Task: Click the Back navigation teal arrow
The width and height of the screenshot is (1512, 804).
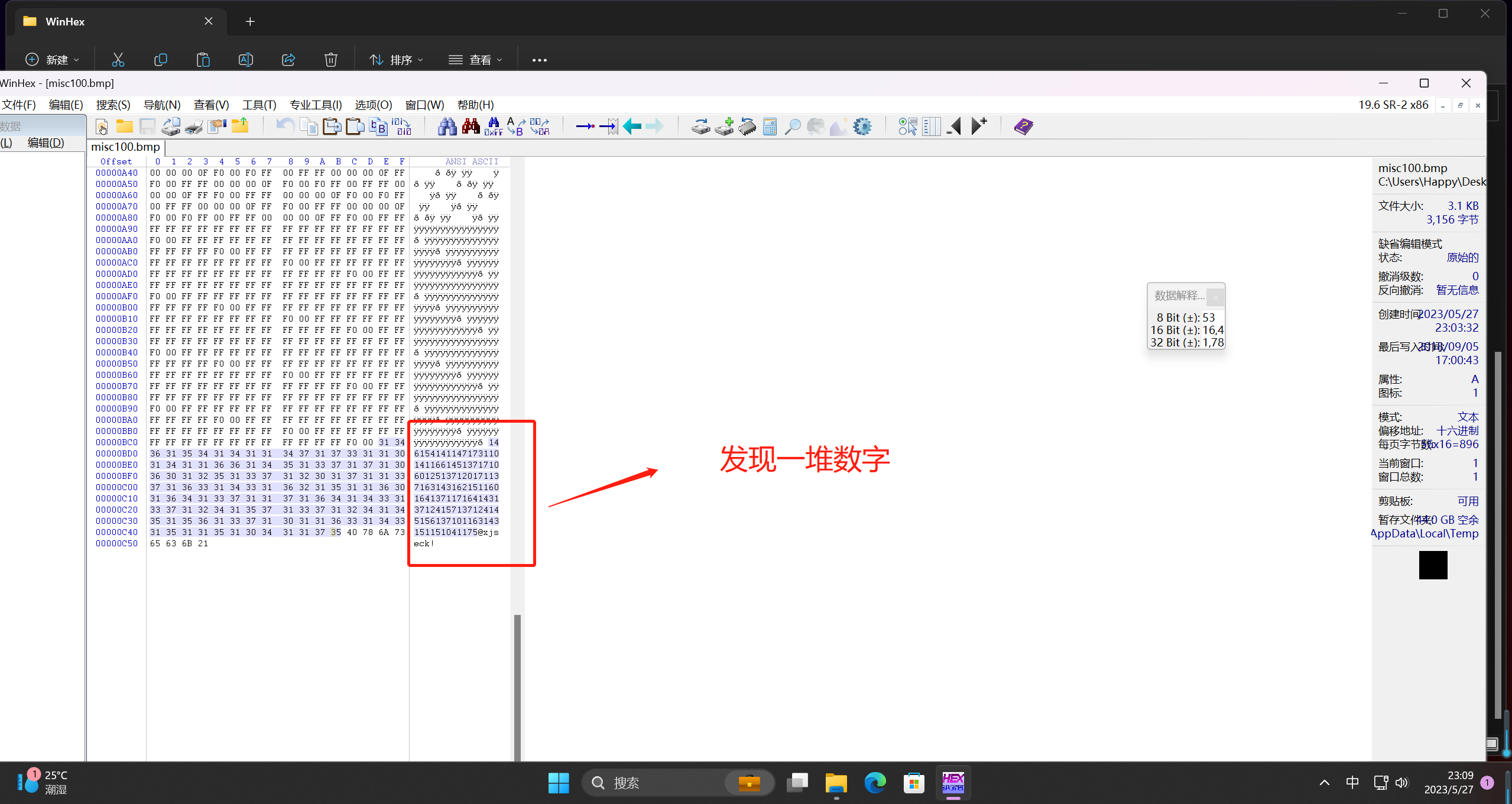Action: (x=632, y=126)
